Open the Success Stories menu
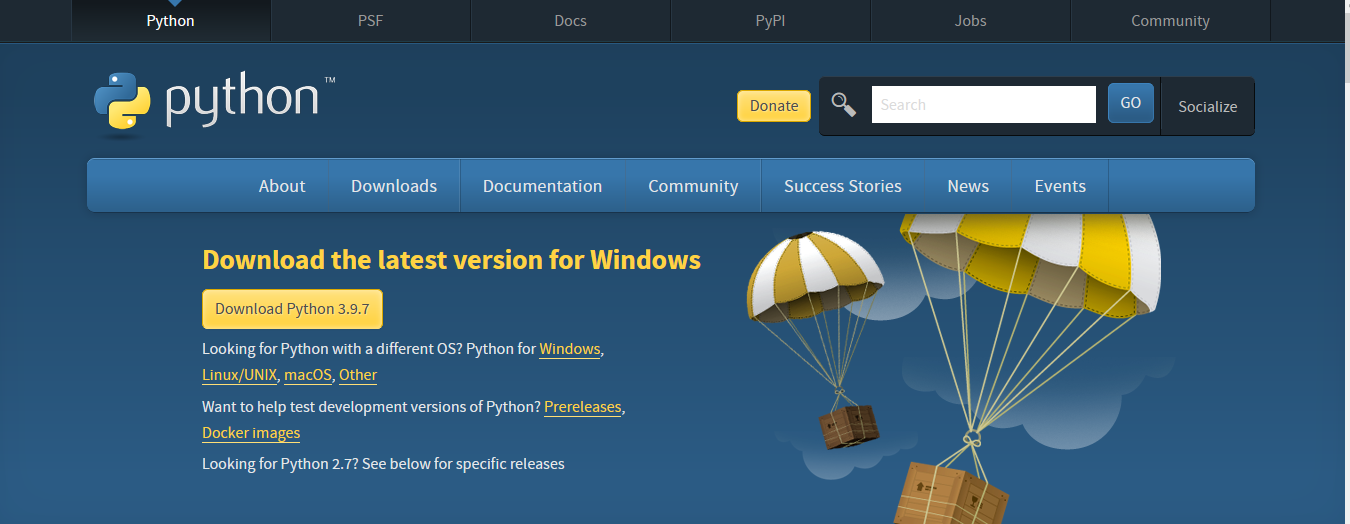Viewport: 1350px width, 524px height. point(843,186)
